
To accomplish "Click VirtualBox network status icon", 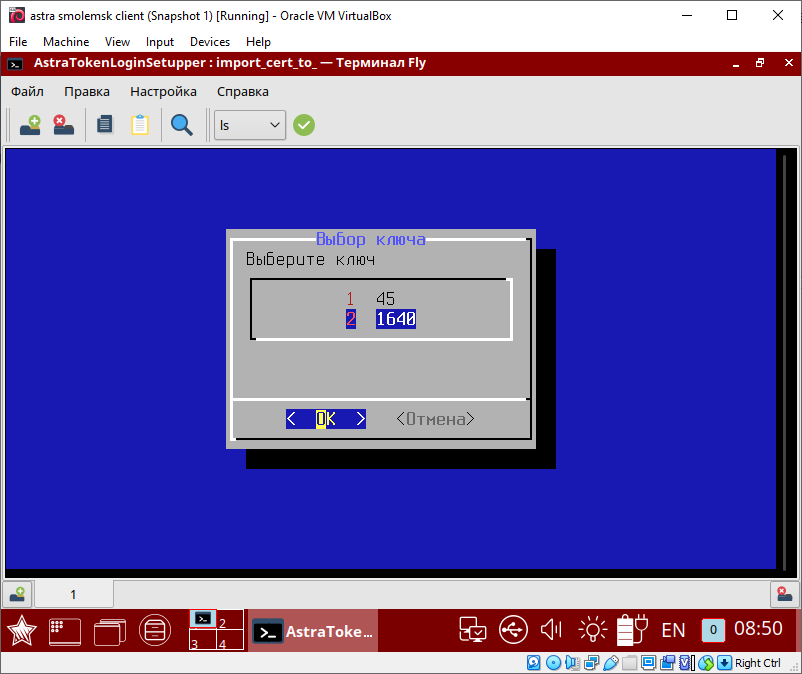I will click(x=591, y=663).
